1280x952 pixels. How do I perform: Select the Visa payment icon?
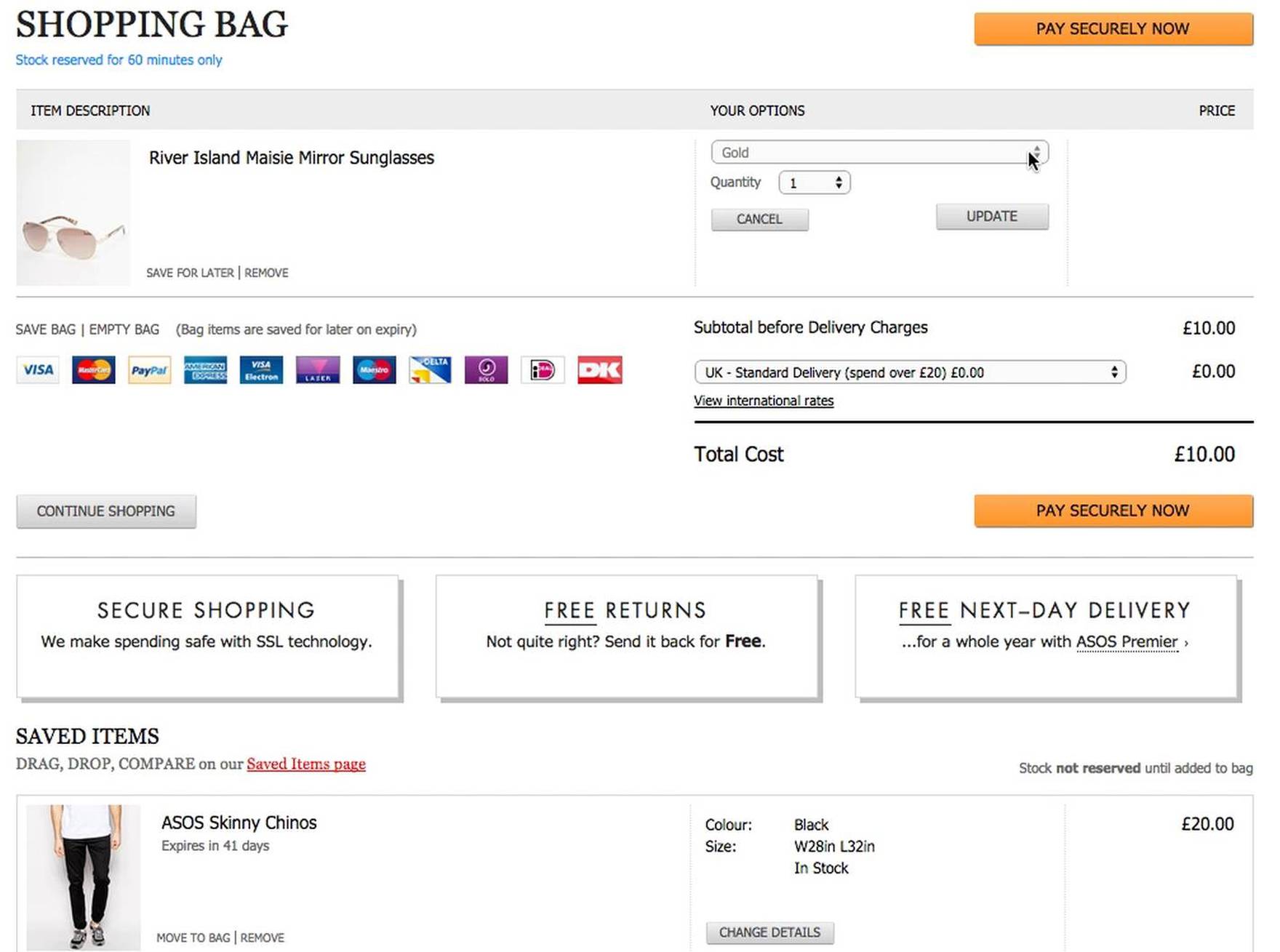(37, 370)
